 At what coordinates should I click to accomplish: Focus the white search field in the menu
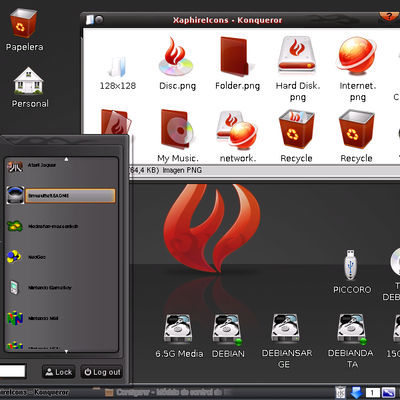click(12, 371)
